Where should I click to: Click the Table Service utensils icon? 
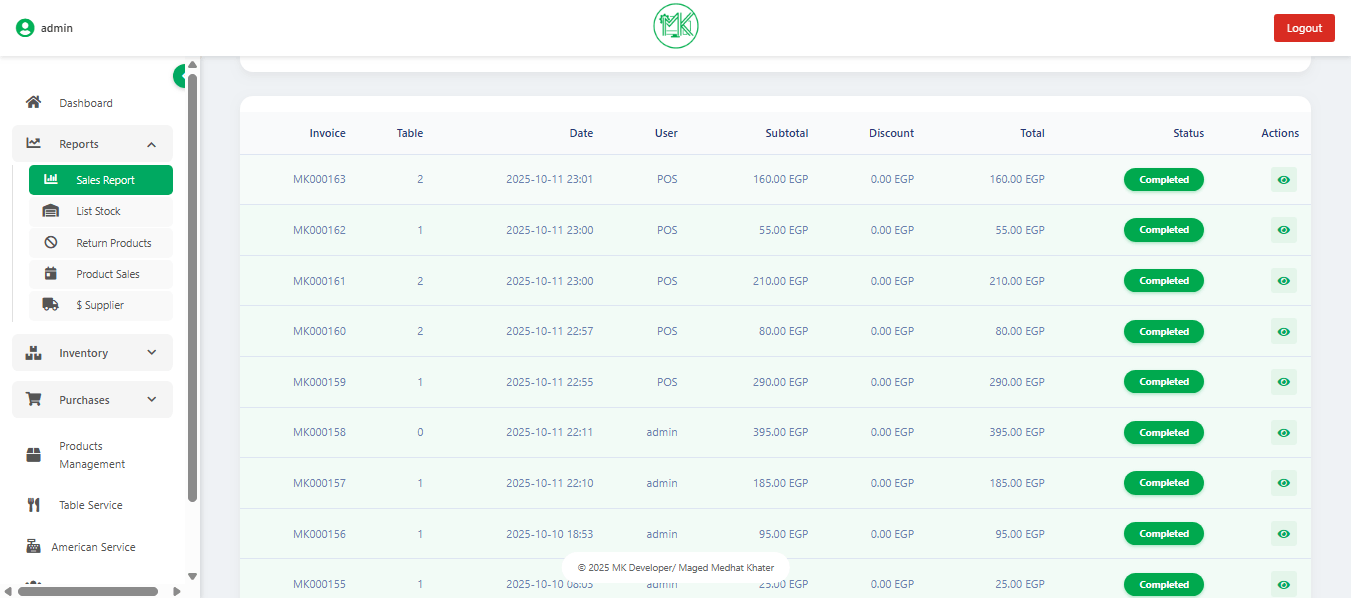pyautogui.click(x=33, y=505)
